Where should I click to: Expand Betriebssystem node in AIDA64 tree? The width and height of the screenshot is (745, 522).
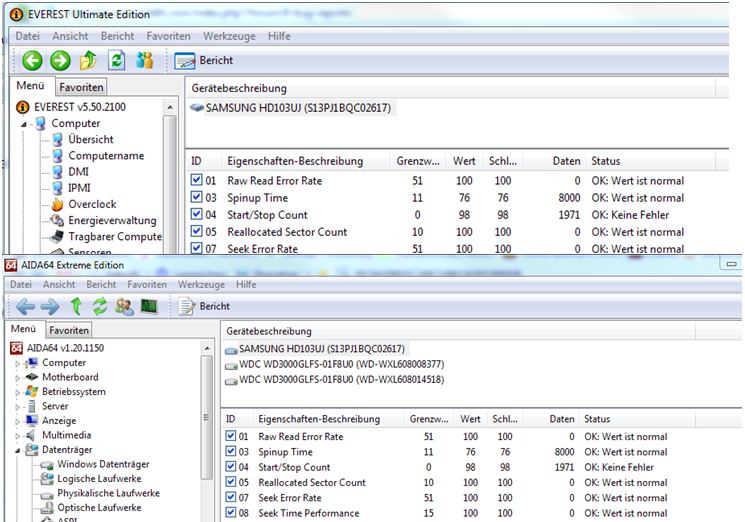(18, 392)
